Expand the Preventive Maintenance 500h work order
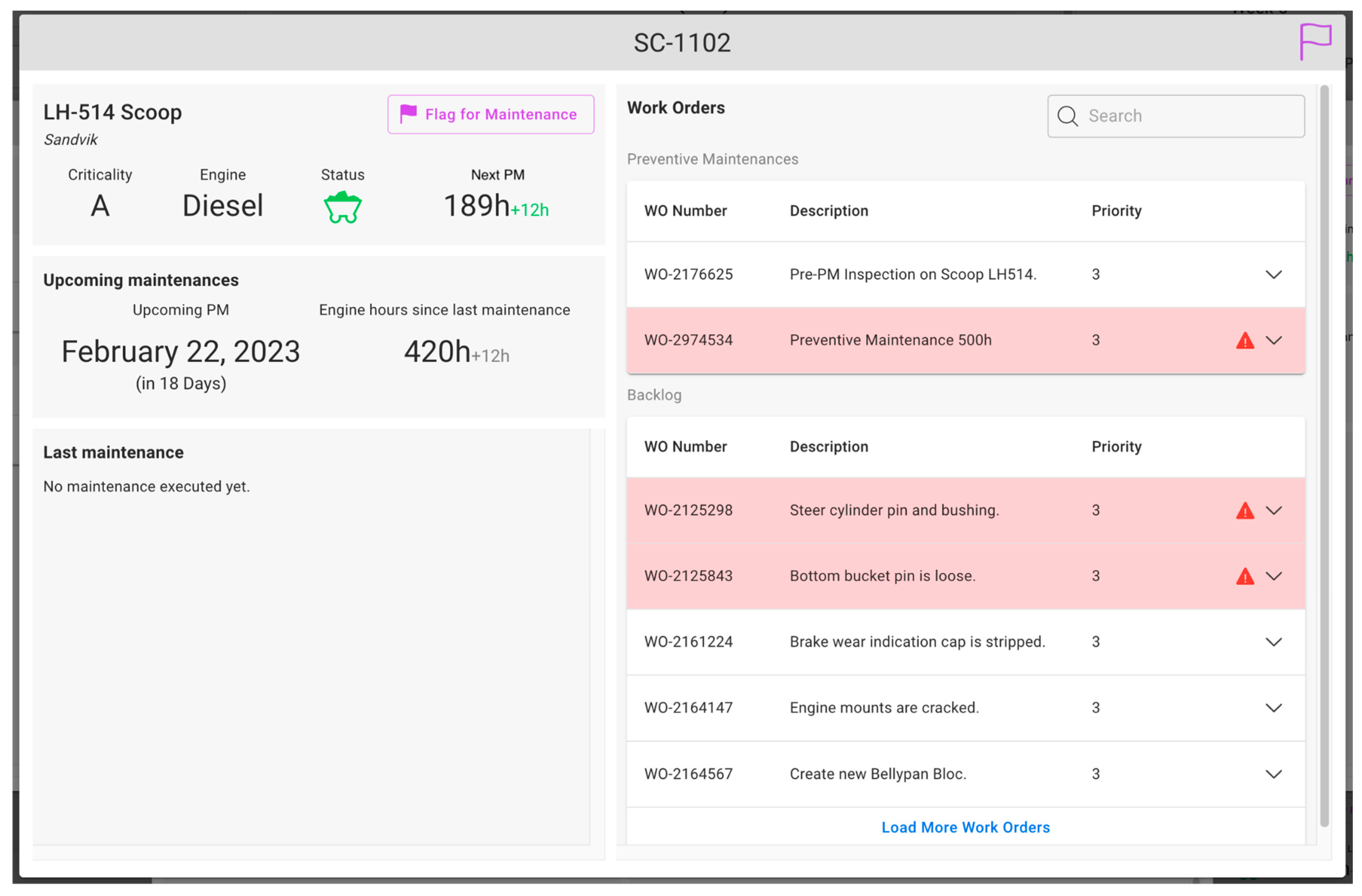The image size is (1362, 896). tap(1273, 341)
